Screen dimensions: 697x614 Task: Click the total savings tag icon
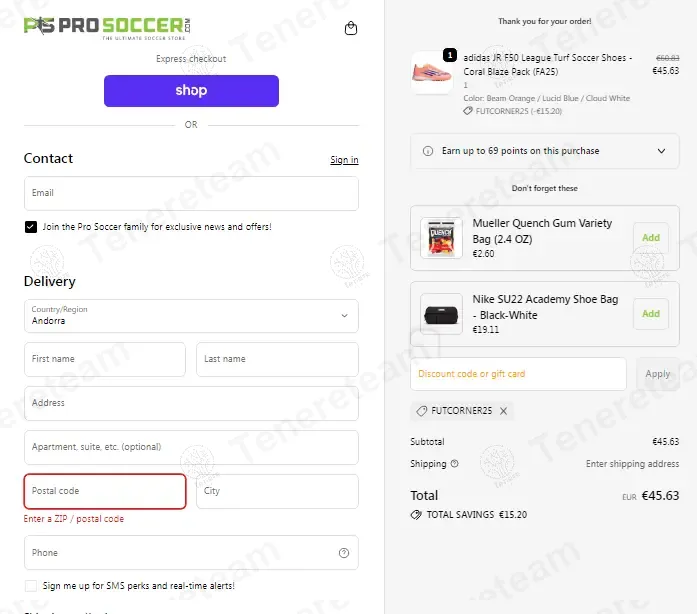[416, 515]
